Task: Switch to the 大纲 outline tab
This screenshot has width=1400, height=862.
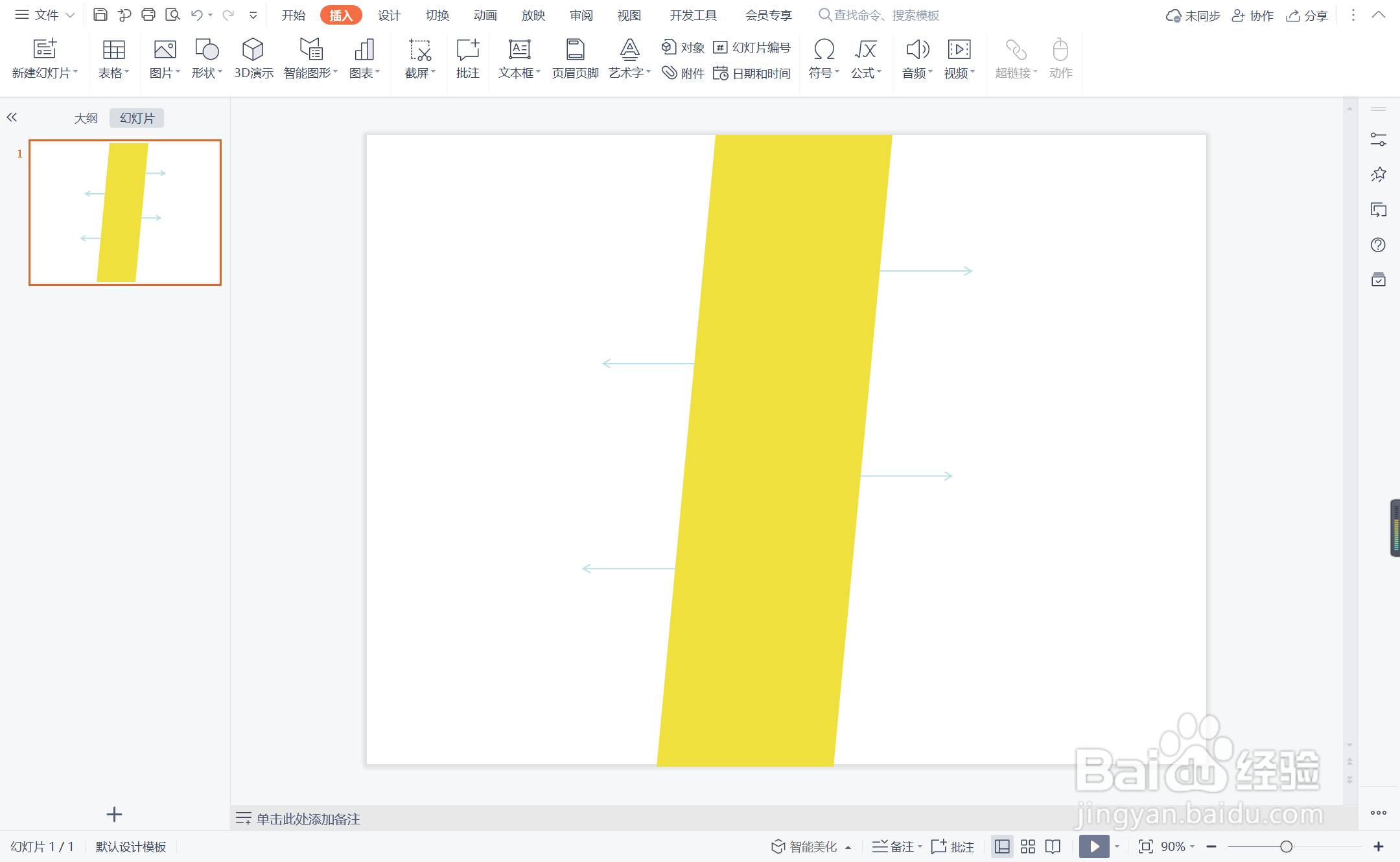Action: 86,118
